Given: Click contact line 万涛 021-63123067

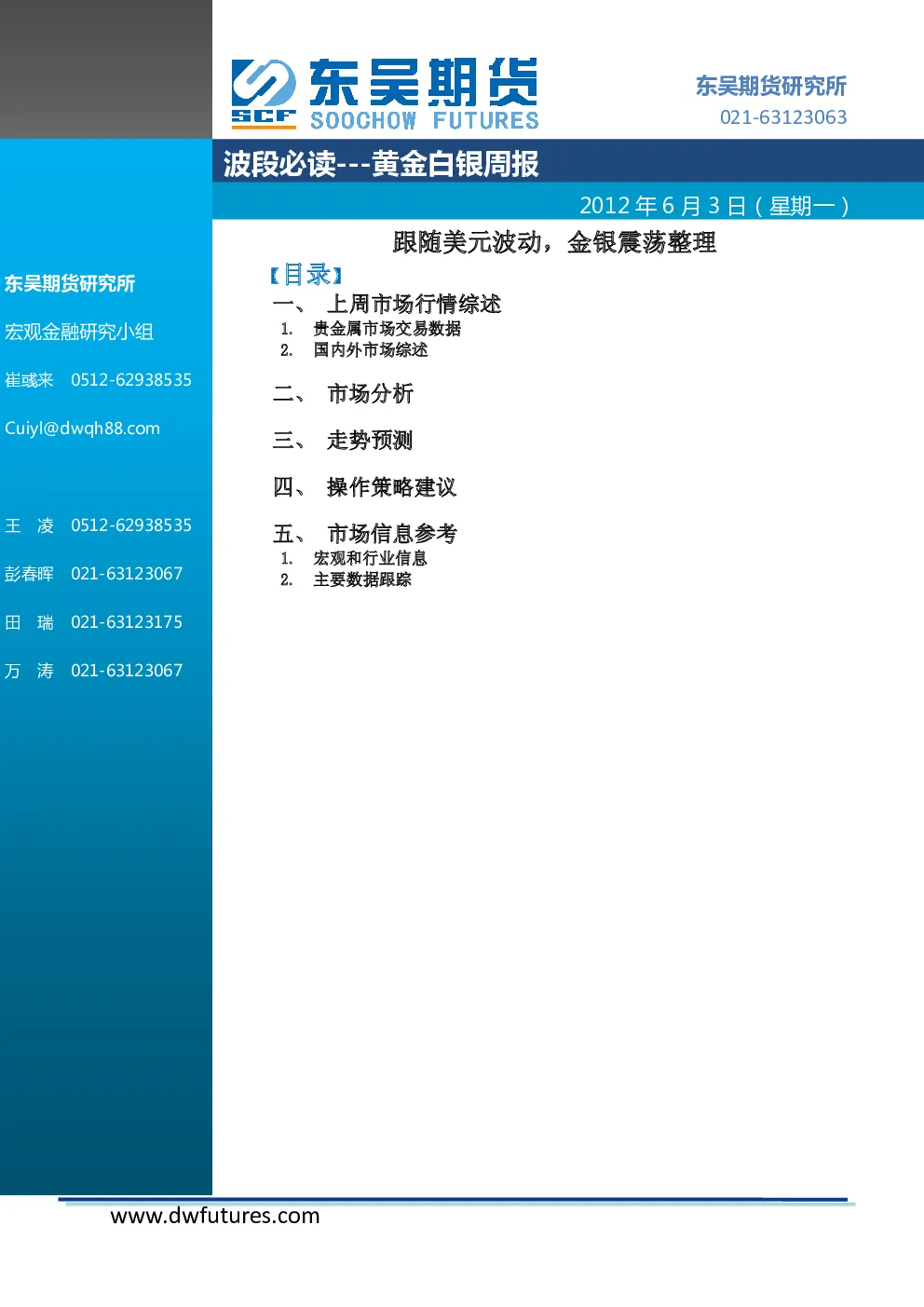Looking at the screenshot, I should coord(93,671).
